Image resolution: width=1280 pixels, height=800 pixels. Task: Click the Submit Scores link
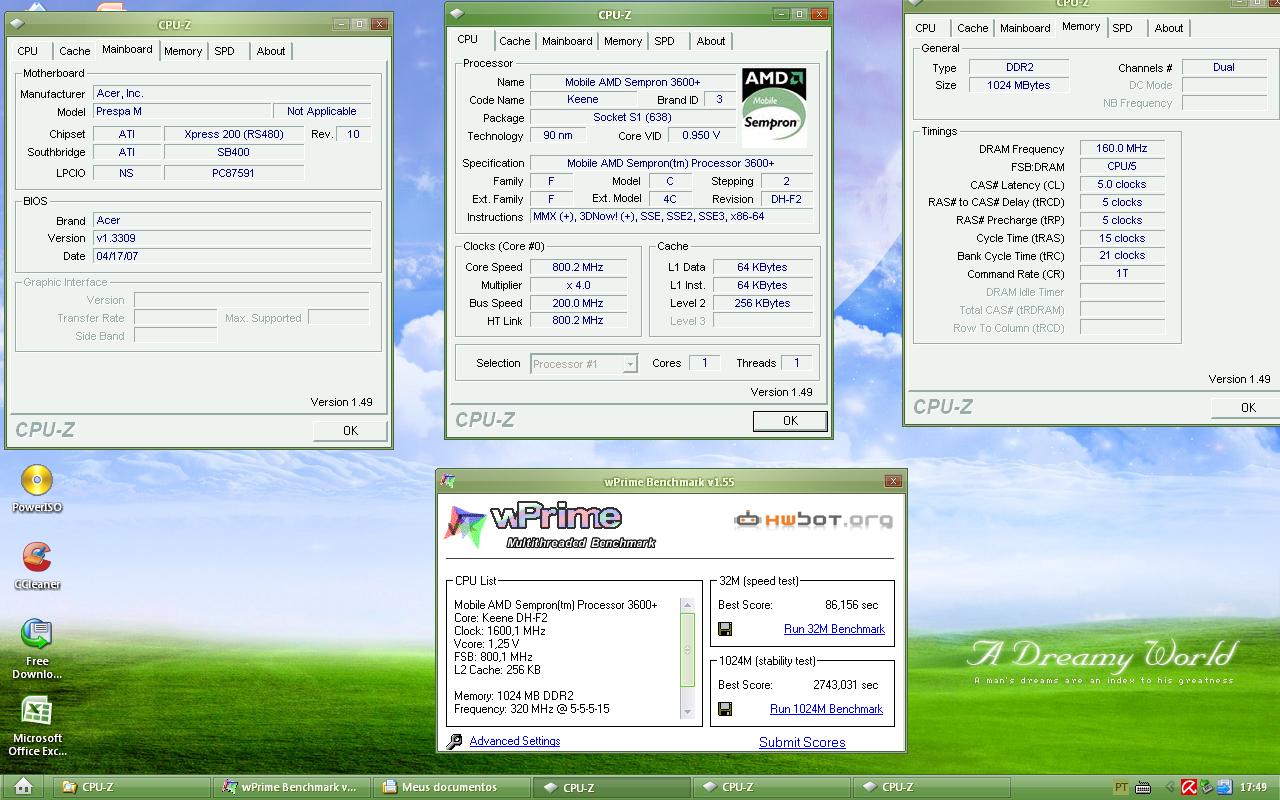(802, 742)
